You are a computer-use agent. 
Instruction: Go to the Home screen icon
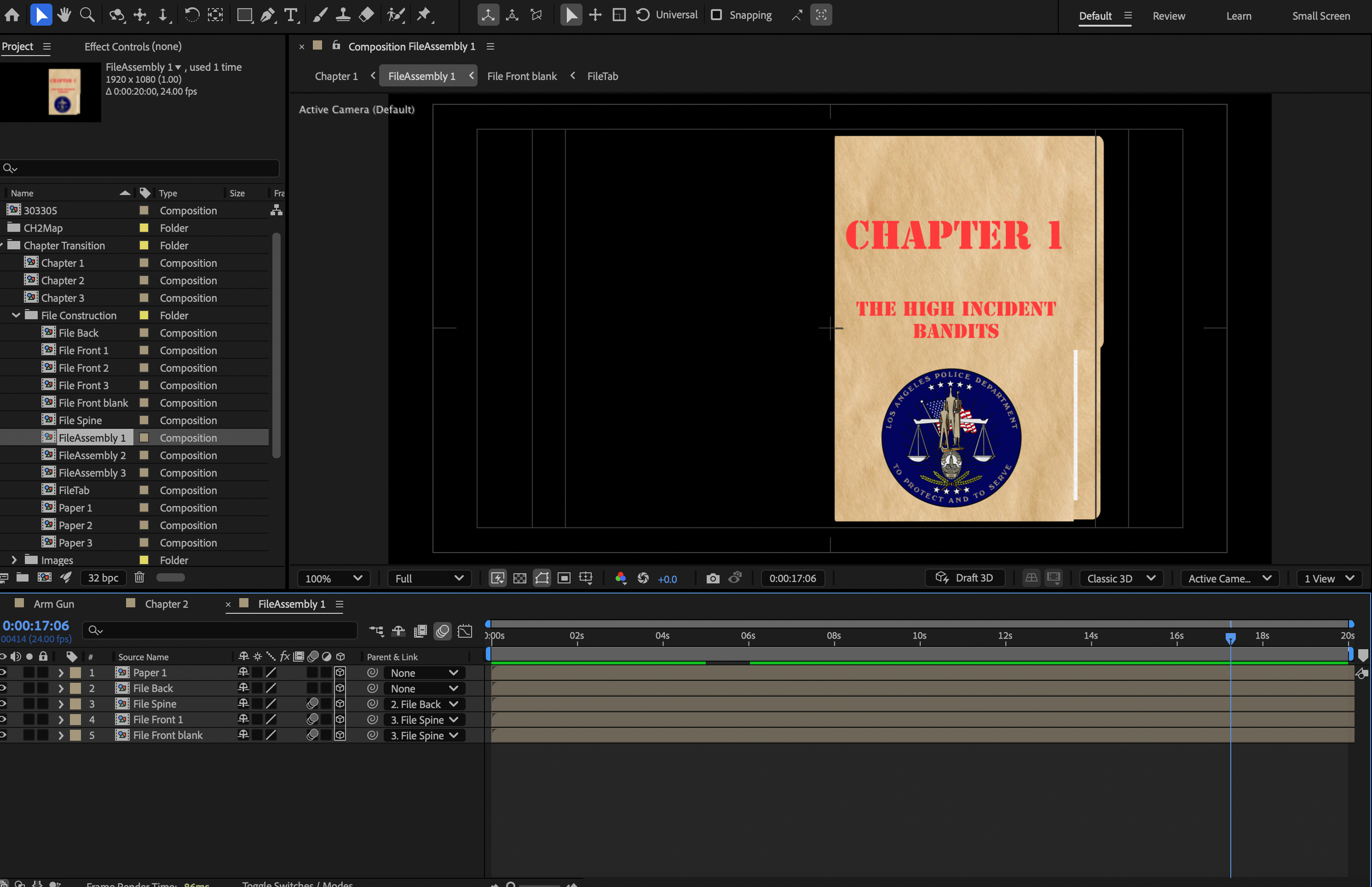[x=12, y=15]
